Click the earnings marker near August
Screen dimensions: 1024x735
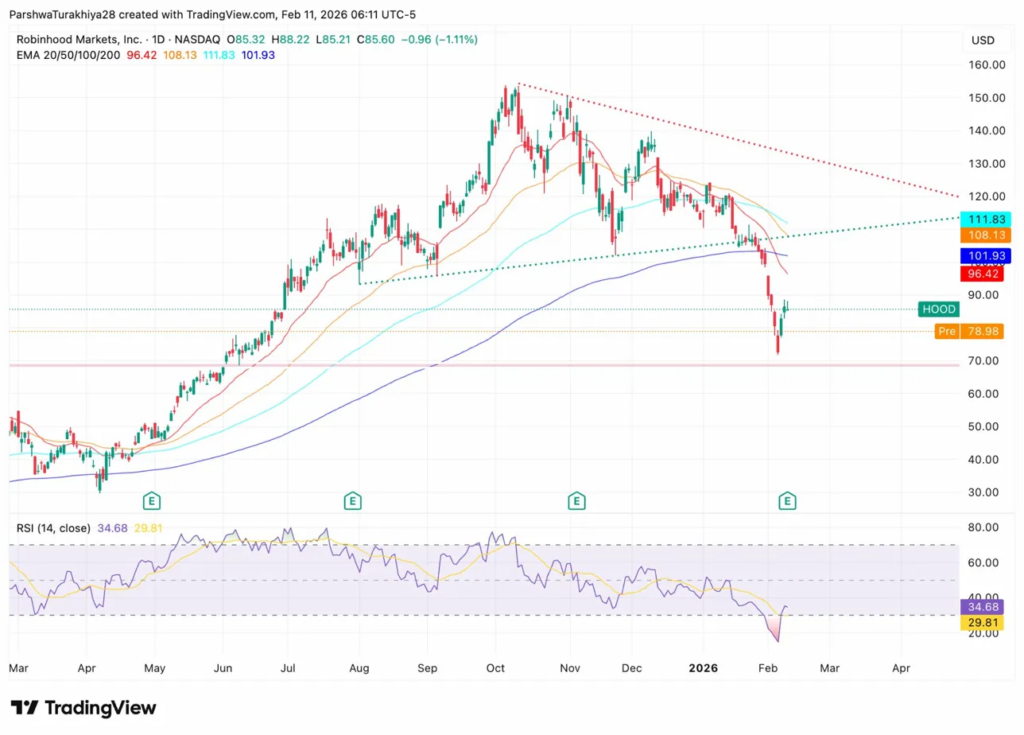pyautogui.click(x=352, y=499)
